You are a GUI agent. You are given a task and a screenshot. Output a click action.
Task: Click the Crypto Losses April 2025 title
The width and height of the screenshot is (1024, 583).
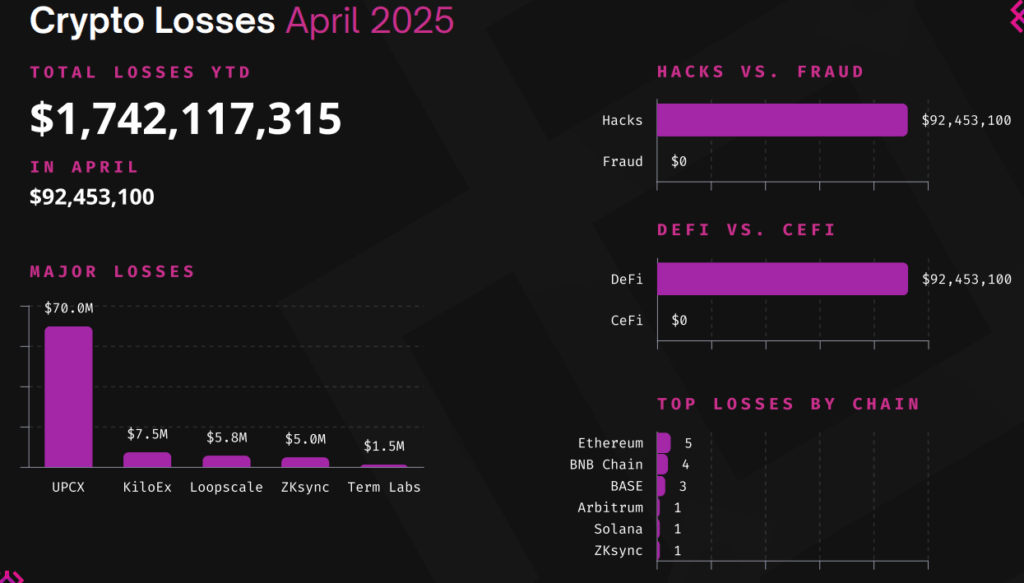241,20
